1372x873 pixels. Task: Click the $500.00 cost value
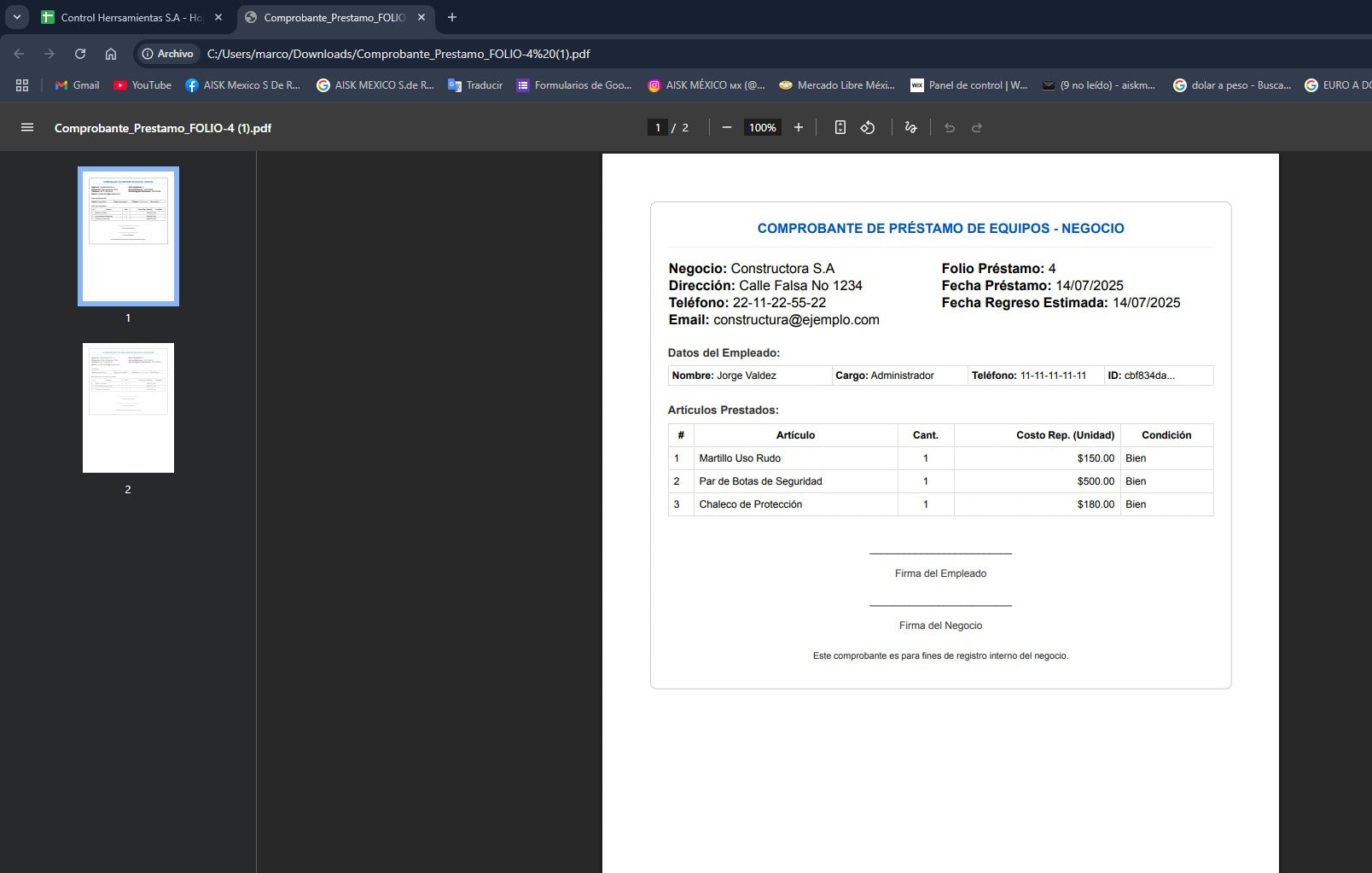point(1096,481)
